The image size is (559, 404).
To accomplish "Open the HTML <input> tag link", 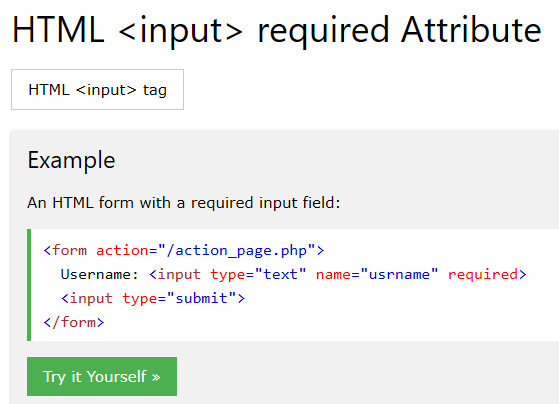I will [97, 90].
